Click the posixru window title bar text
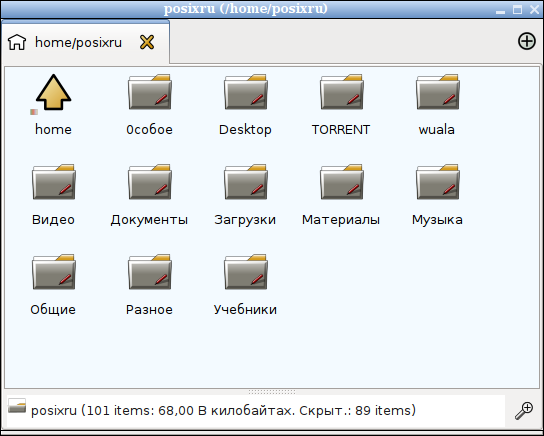544x436 pixels. tap(246, 9)
